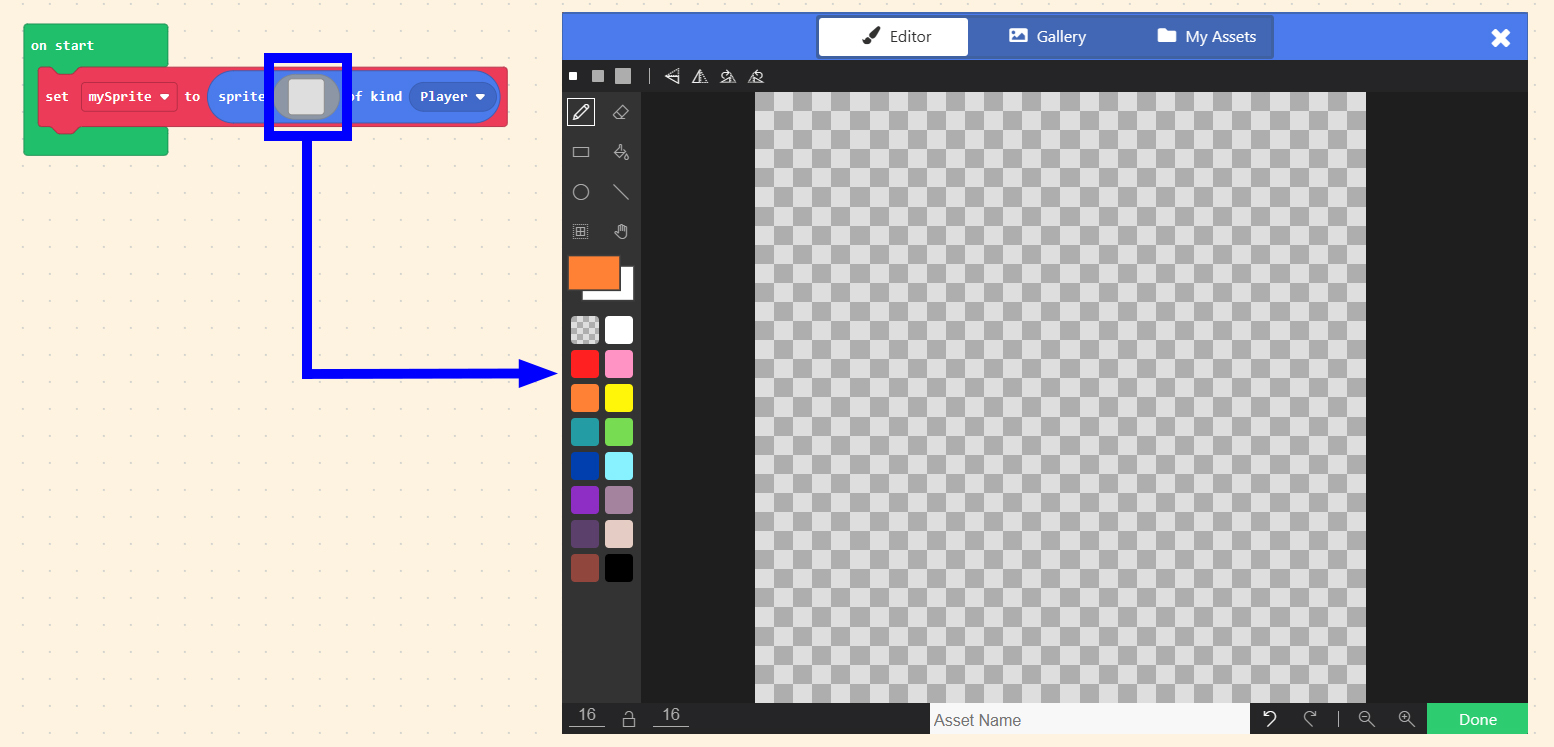This screenshot has width=1554, height=747.
Task: Activate the Line tool
Action: click(x=620, y=192)
